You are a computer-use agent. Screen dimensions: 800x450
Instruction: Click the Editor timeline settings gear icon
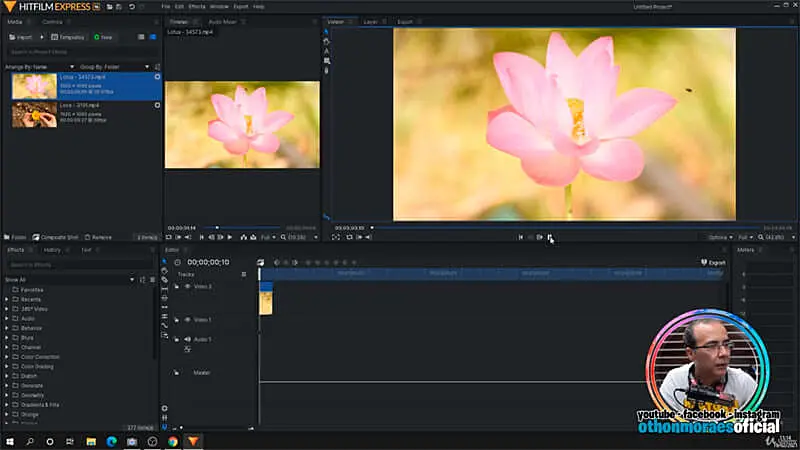tap(164, 408)
